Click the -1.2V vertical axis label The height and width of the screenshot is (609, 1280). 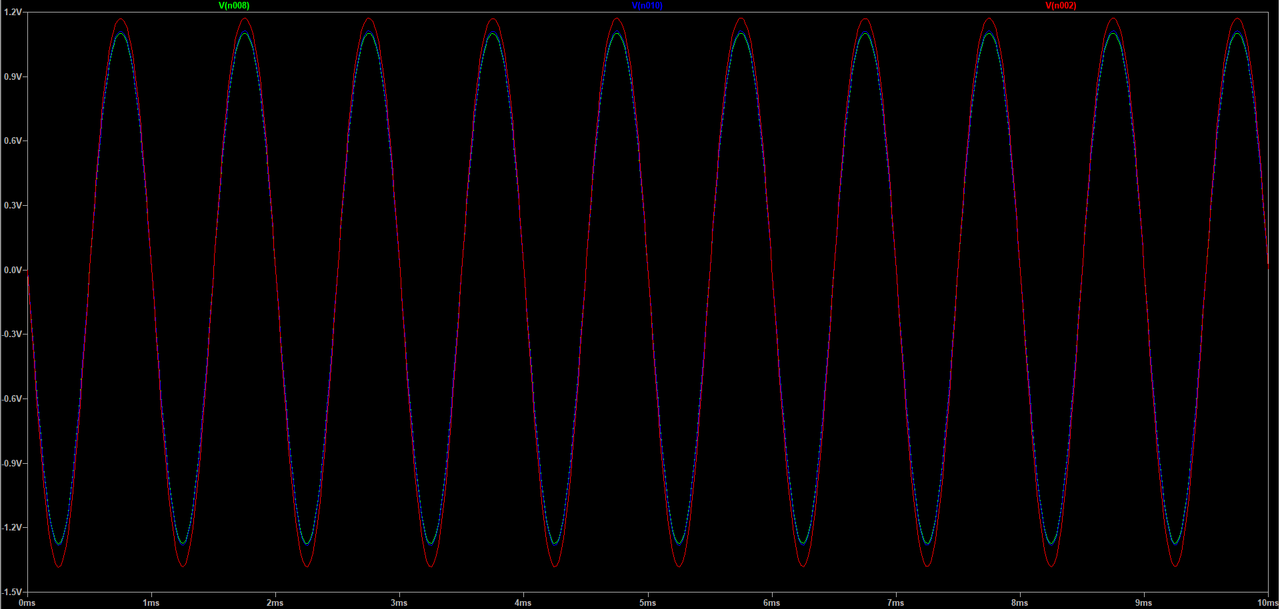pyautogui.click(x=11, y=528)
